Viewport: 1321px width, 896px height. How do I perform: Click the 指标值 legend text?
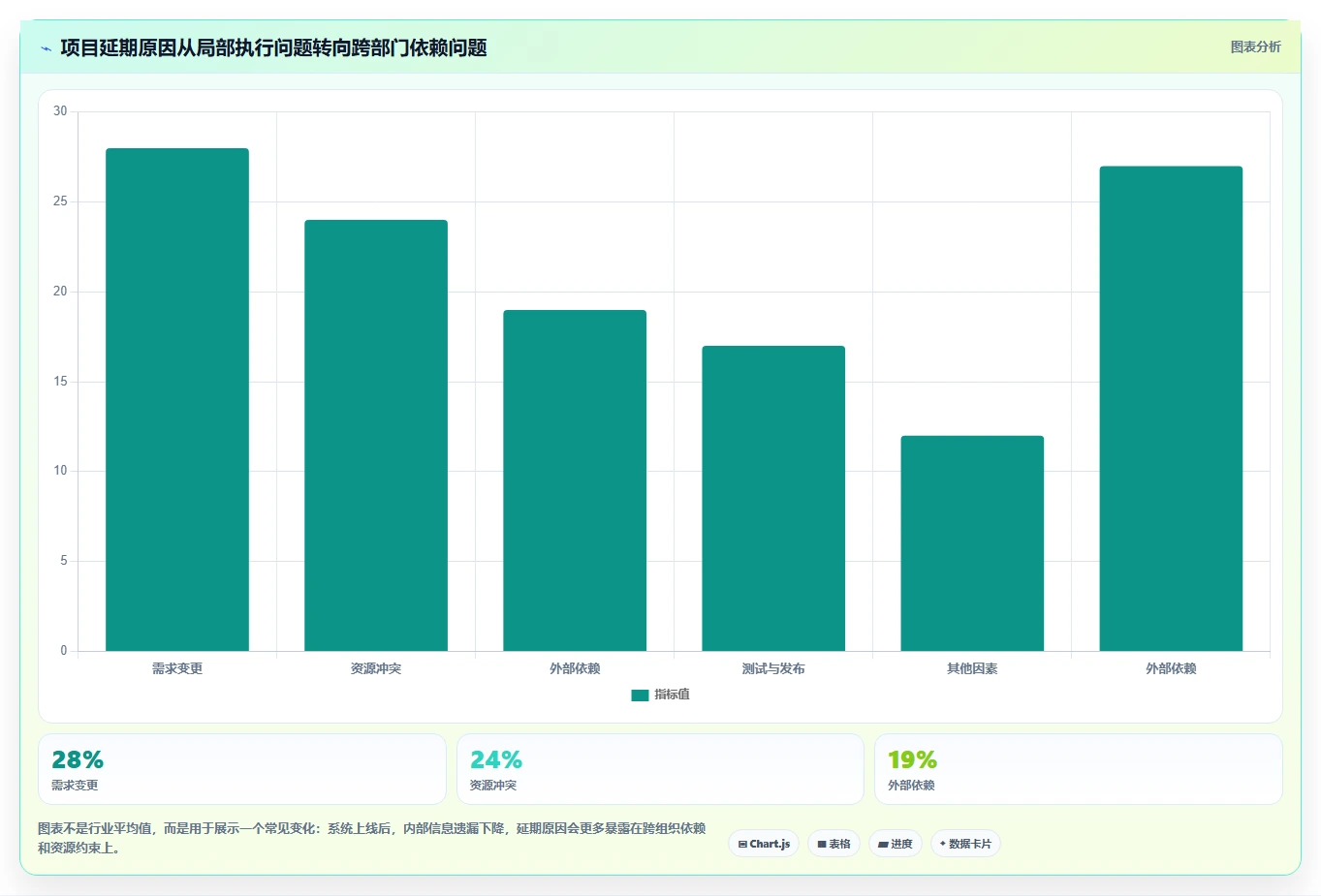[672, 695]
